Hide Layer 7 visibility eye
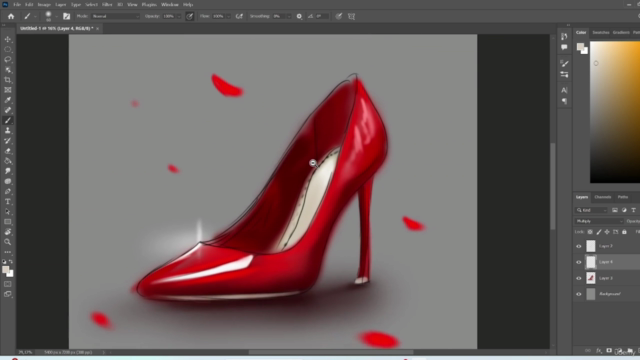Screen dimensions: 640x360 point(578,246)
